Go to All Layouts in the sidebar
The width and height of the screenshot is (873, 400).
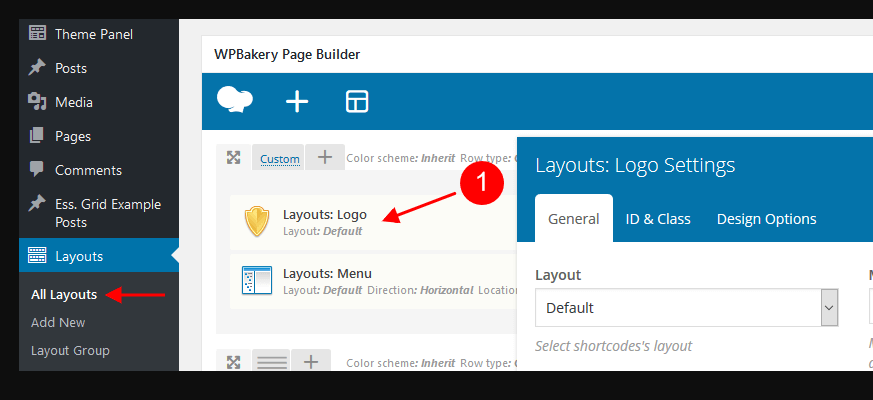coord(64,294)
